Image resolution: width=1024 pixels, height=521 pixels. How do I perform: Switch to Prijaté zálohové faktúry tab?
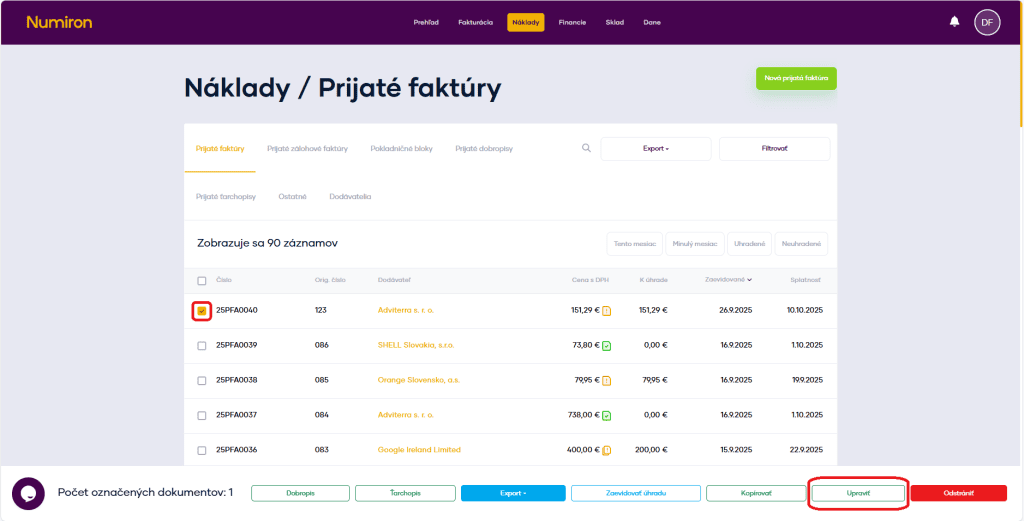[307, 149]
